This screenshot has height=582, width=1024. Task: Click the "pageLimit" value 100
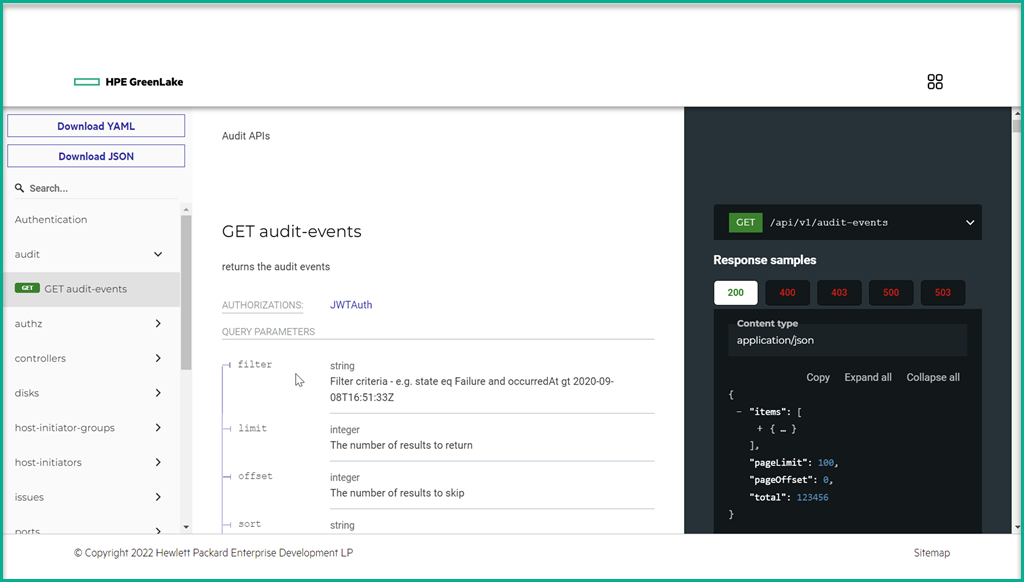[x=825, y=462]
